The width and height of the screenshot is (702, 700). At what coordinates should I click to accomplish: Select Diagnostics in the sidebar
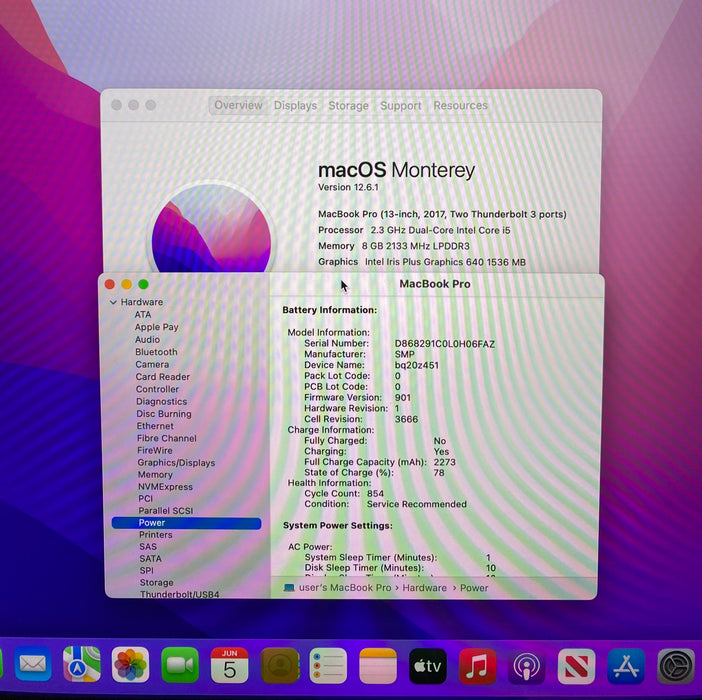pos(162,401)
